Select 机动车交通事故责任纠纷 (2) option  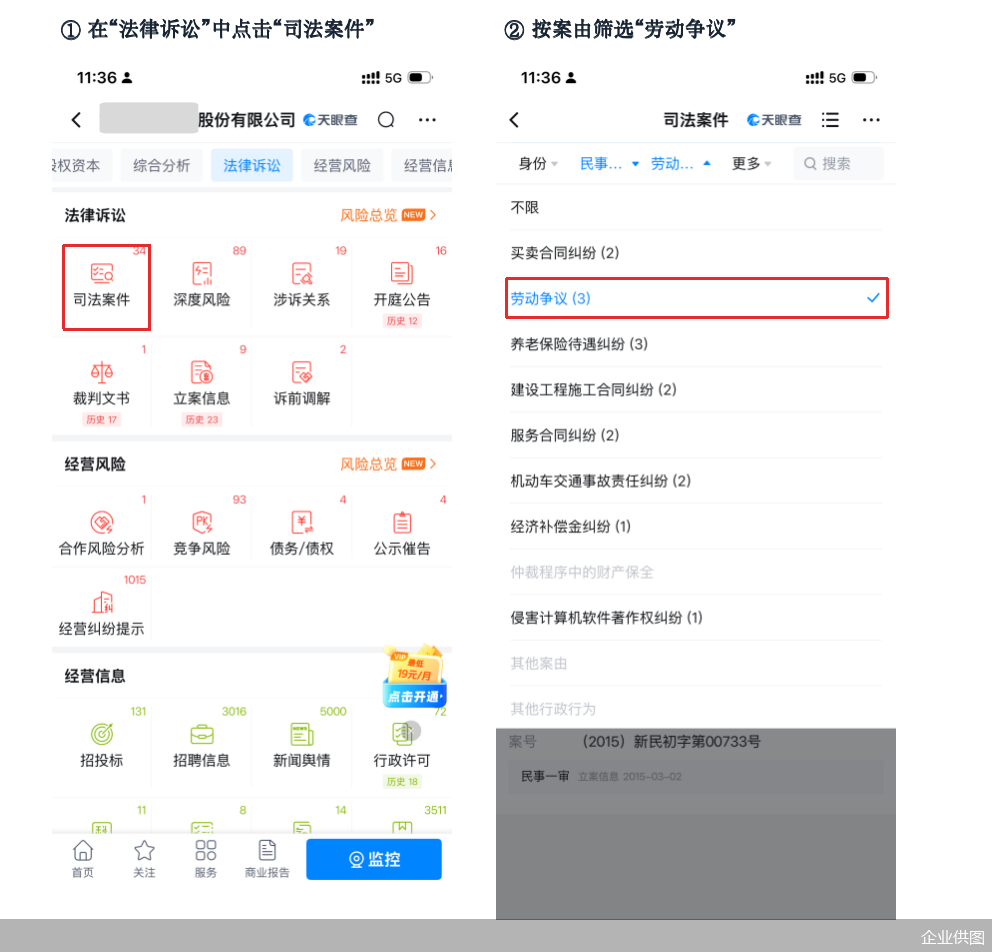coord(696,481)
